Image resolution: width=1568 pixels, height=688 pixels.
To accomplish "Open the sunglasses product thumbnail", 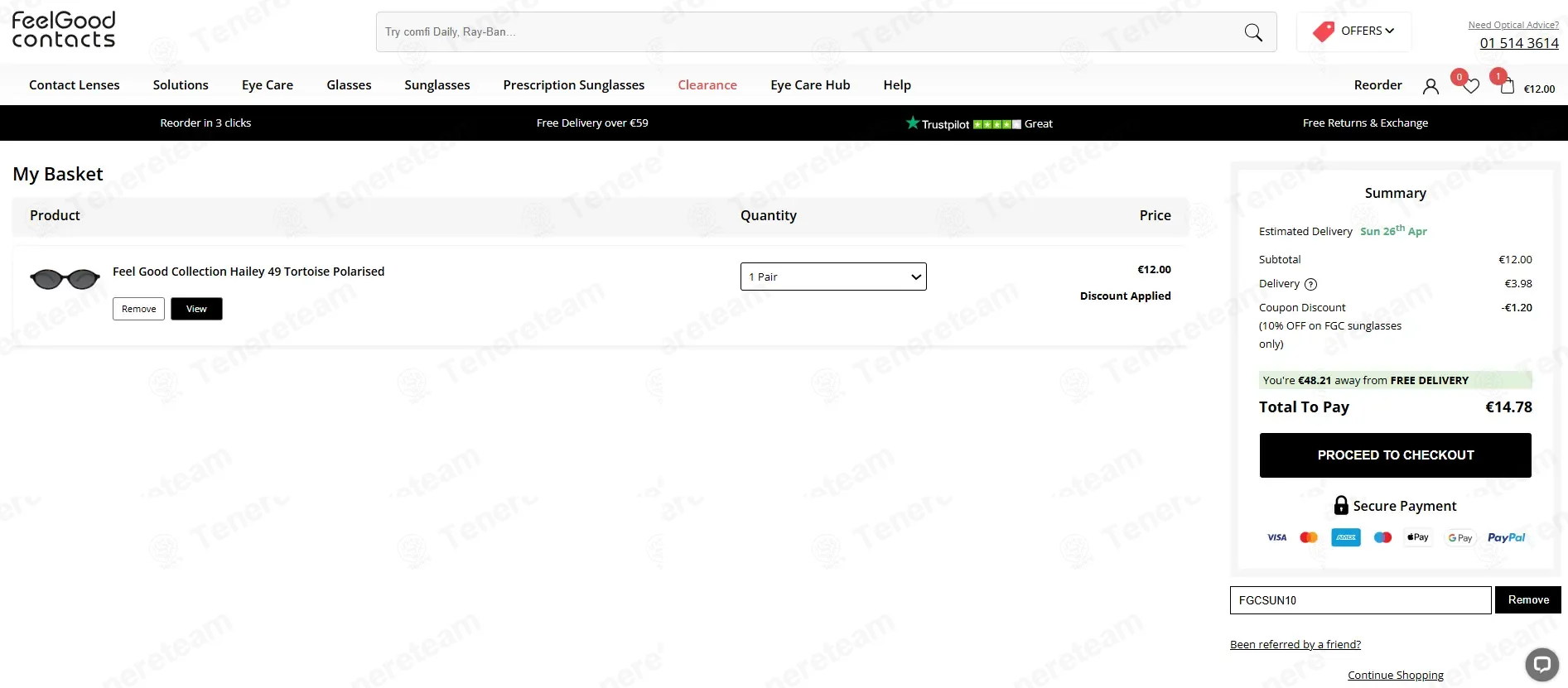I will (x=65, y=280).
